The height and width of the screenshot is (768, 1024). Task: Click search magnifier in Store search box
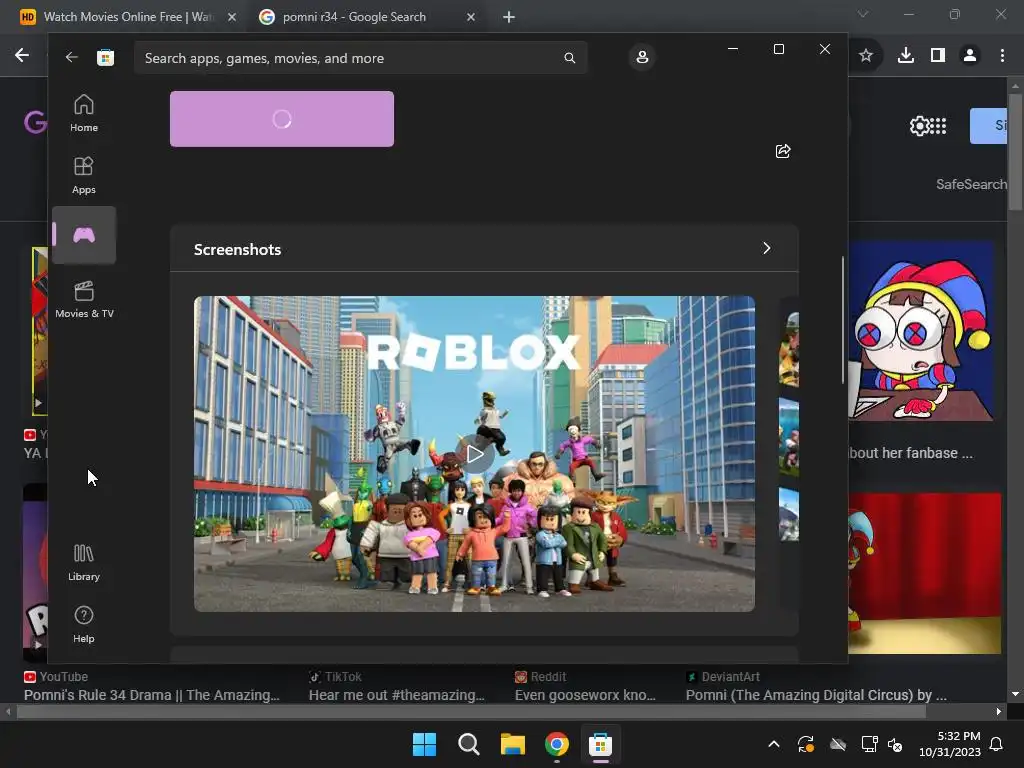[x=569, y=58]
